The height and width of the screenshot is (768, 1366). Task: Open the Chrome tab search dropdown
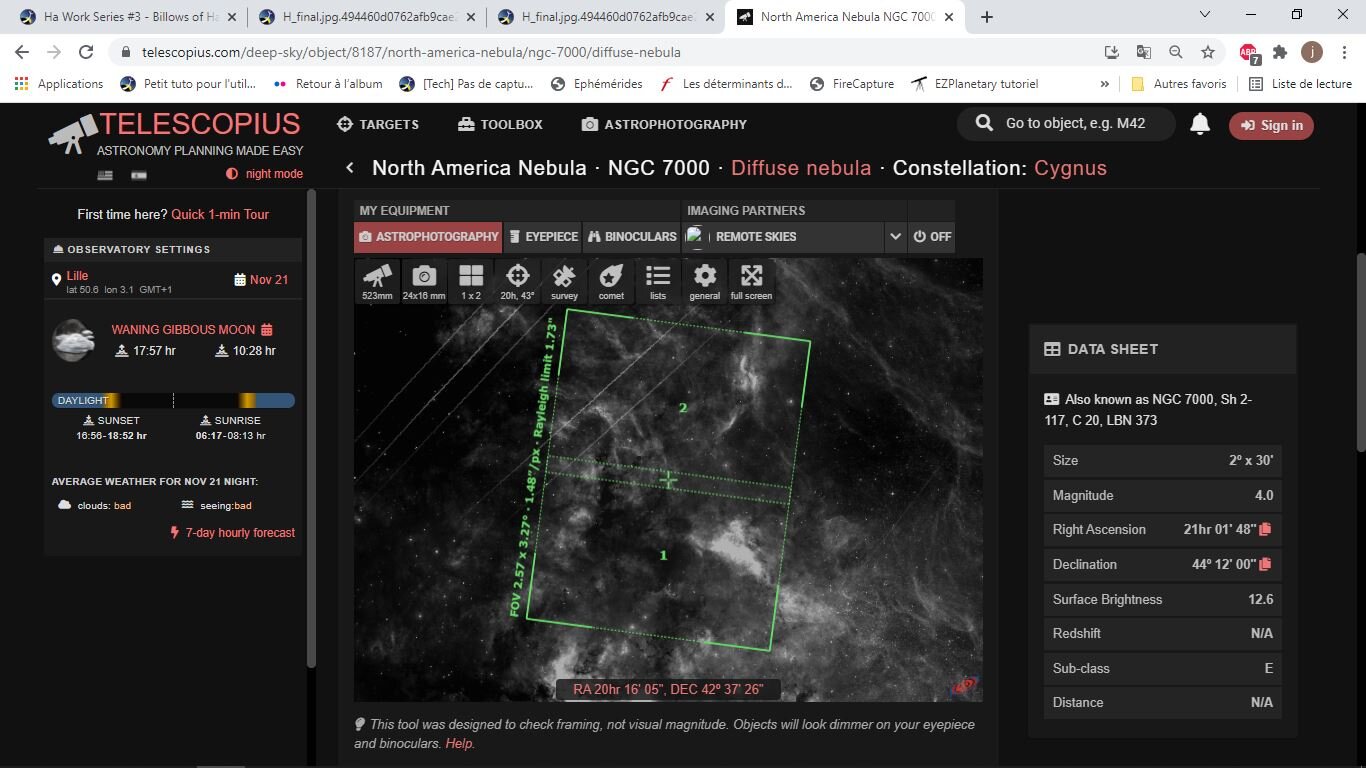click(1205, 16)
